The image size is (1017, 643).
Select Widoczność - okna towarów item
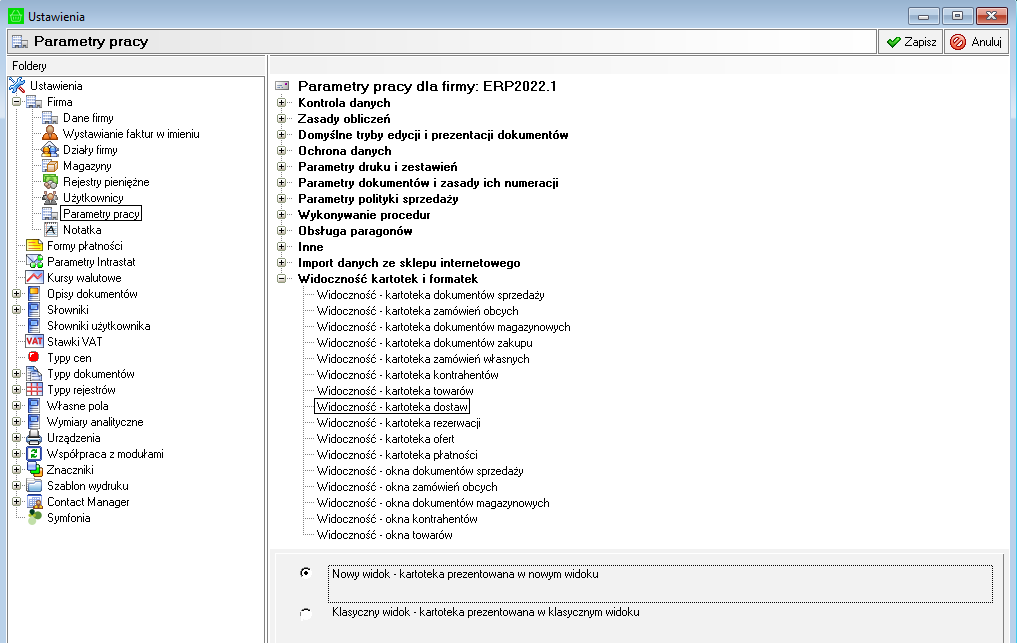point(384,535)
